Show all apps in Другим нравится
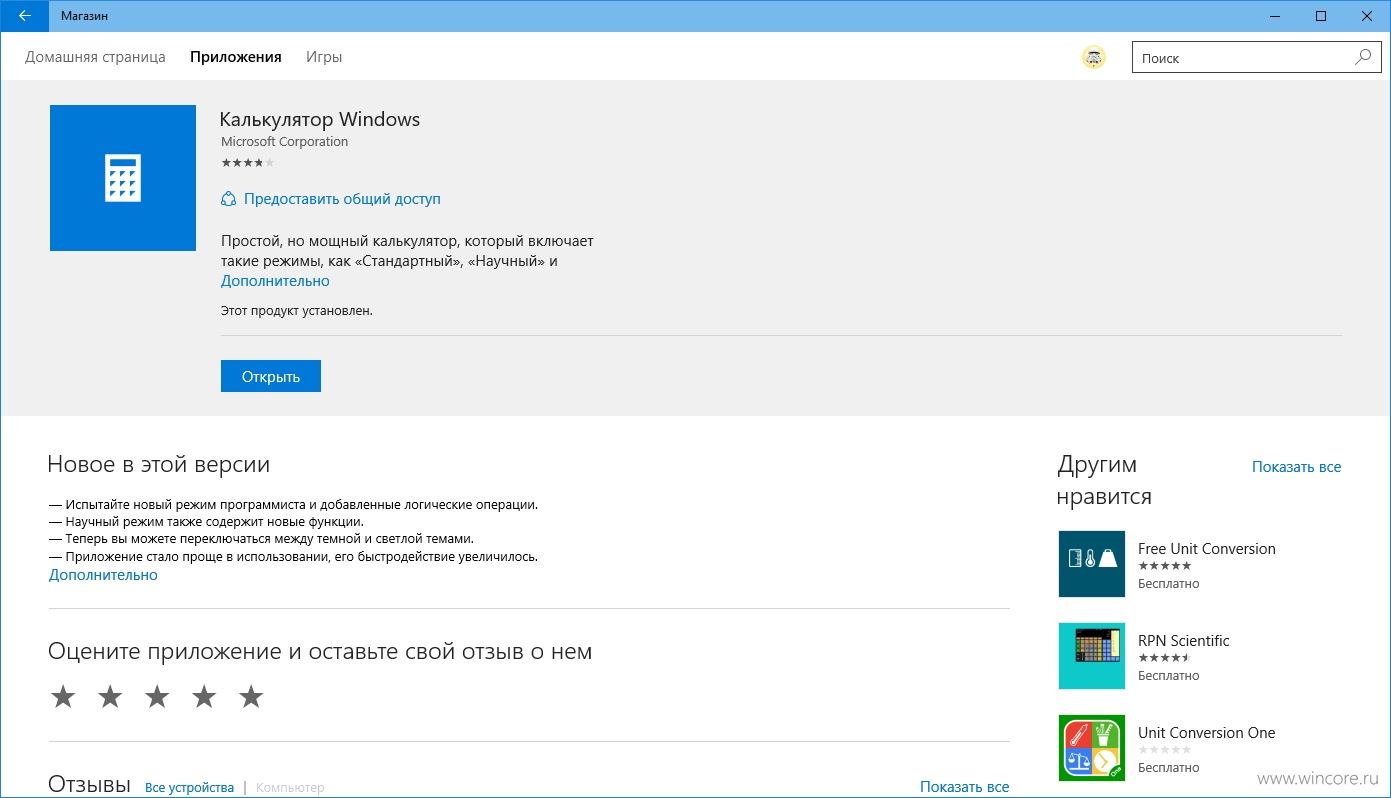1391x798 pixels. coord(1296,467)
